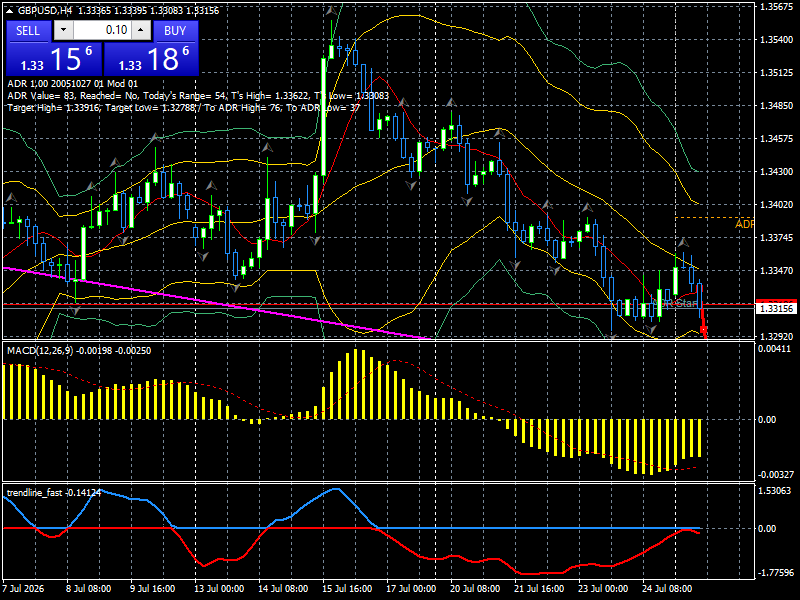Image resolution: width=800 pixels, height=600 pixels.
Task: Click price scale value 1.35675
Action: tap(777, 7)
